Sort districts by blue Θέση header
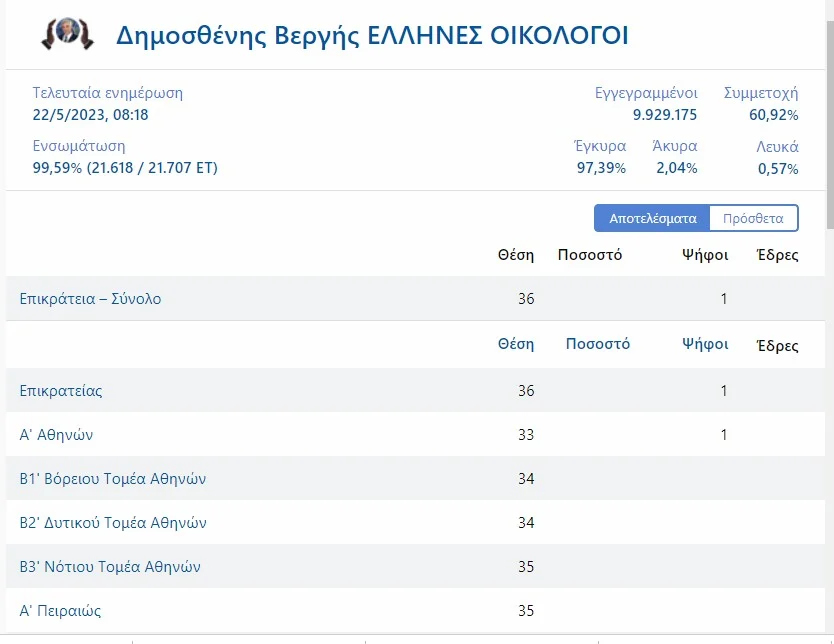 515,344
